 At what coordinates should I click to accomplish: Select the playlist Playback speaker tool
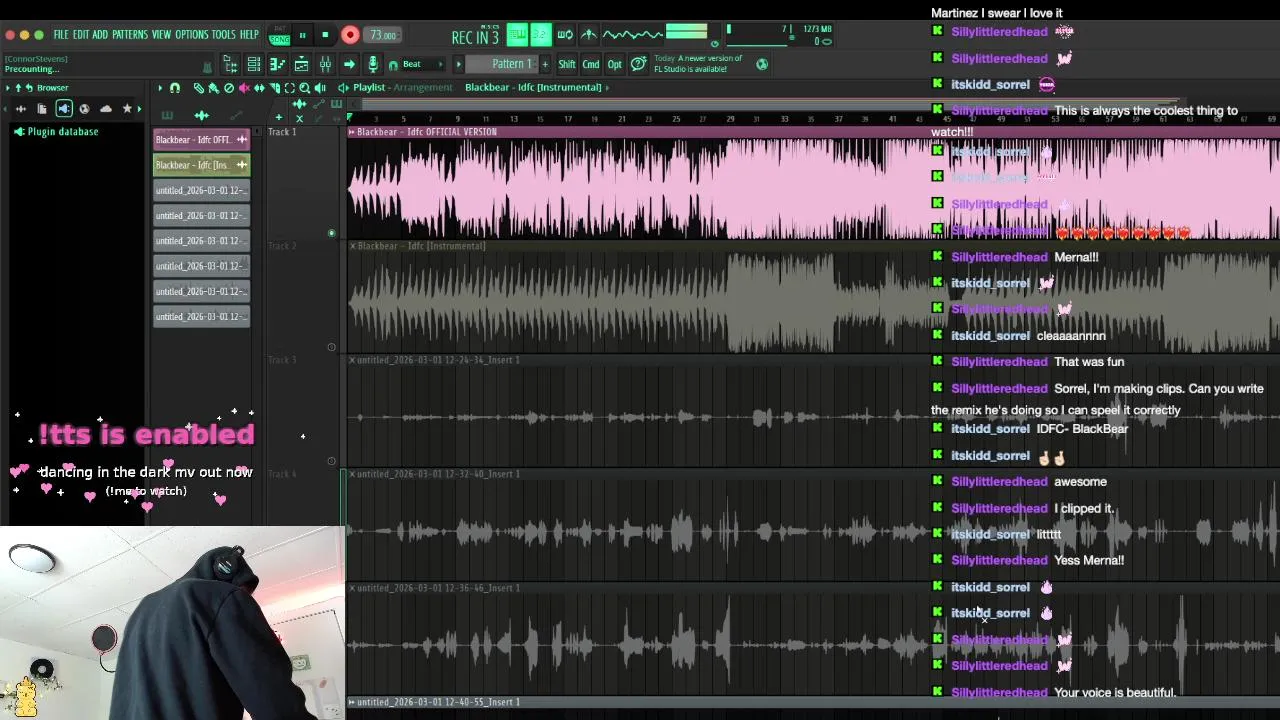click(320, 87)
